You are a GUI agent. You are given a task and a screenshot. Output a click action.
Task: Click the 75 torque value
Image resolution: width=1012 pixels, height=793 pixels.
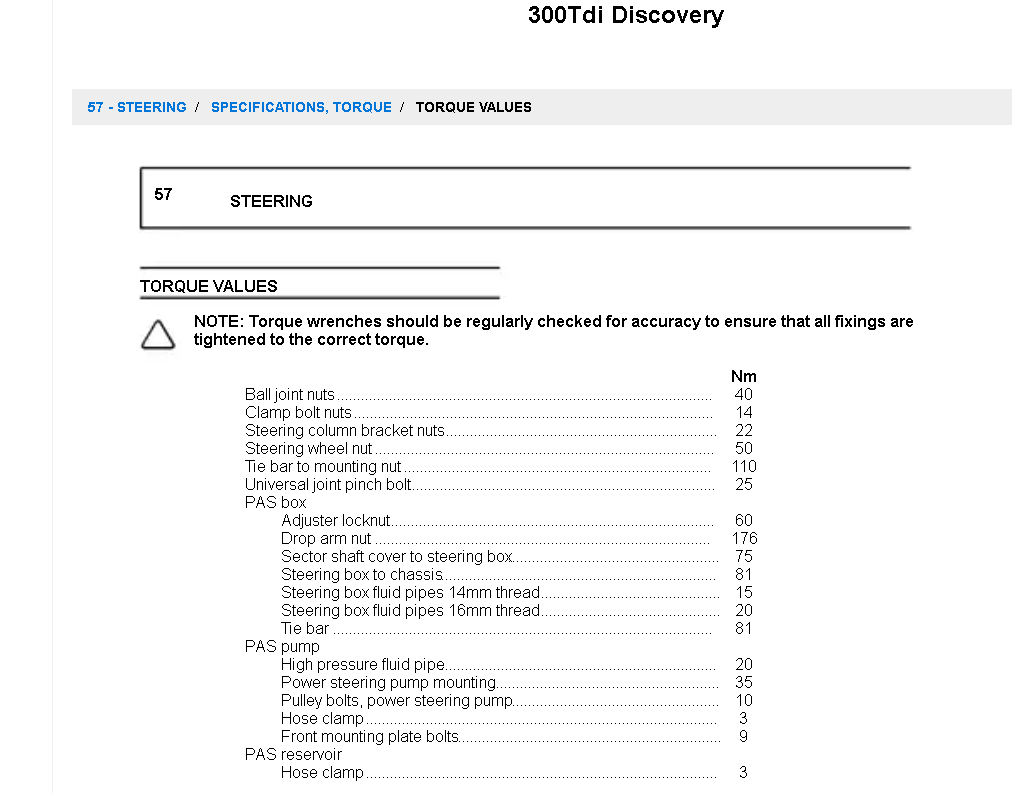point(744,557)
